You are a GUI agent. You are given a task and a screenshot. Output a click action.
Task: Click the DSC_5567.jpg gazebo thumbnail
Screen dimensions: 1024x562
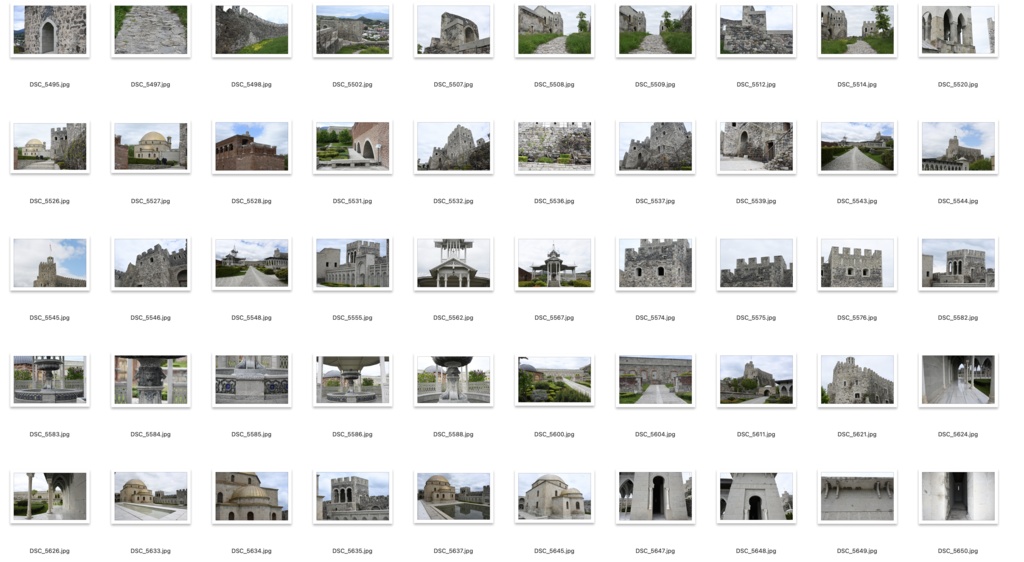coord(554,263)
